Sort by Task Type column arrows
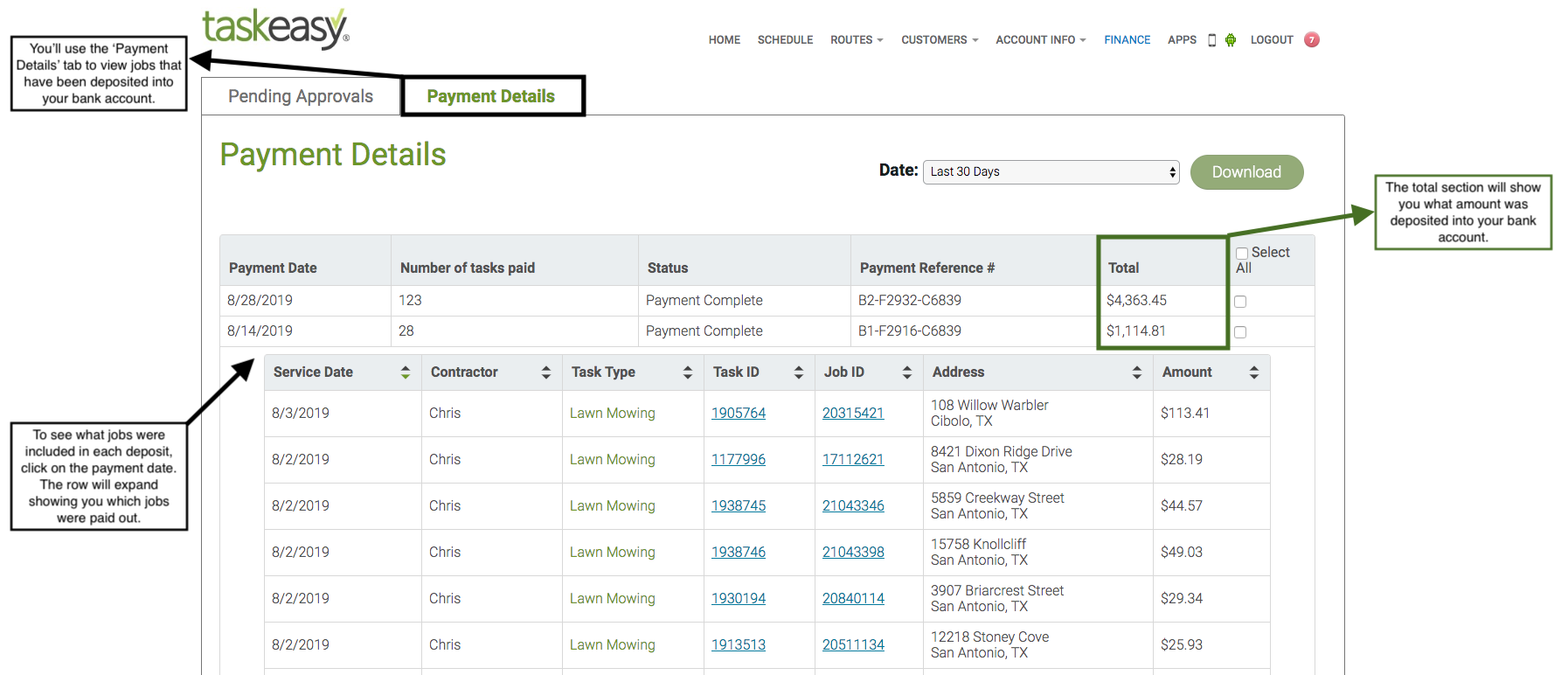This screenshot has height=675, width=1568. coord(688,372)
